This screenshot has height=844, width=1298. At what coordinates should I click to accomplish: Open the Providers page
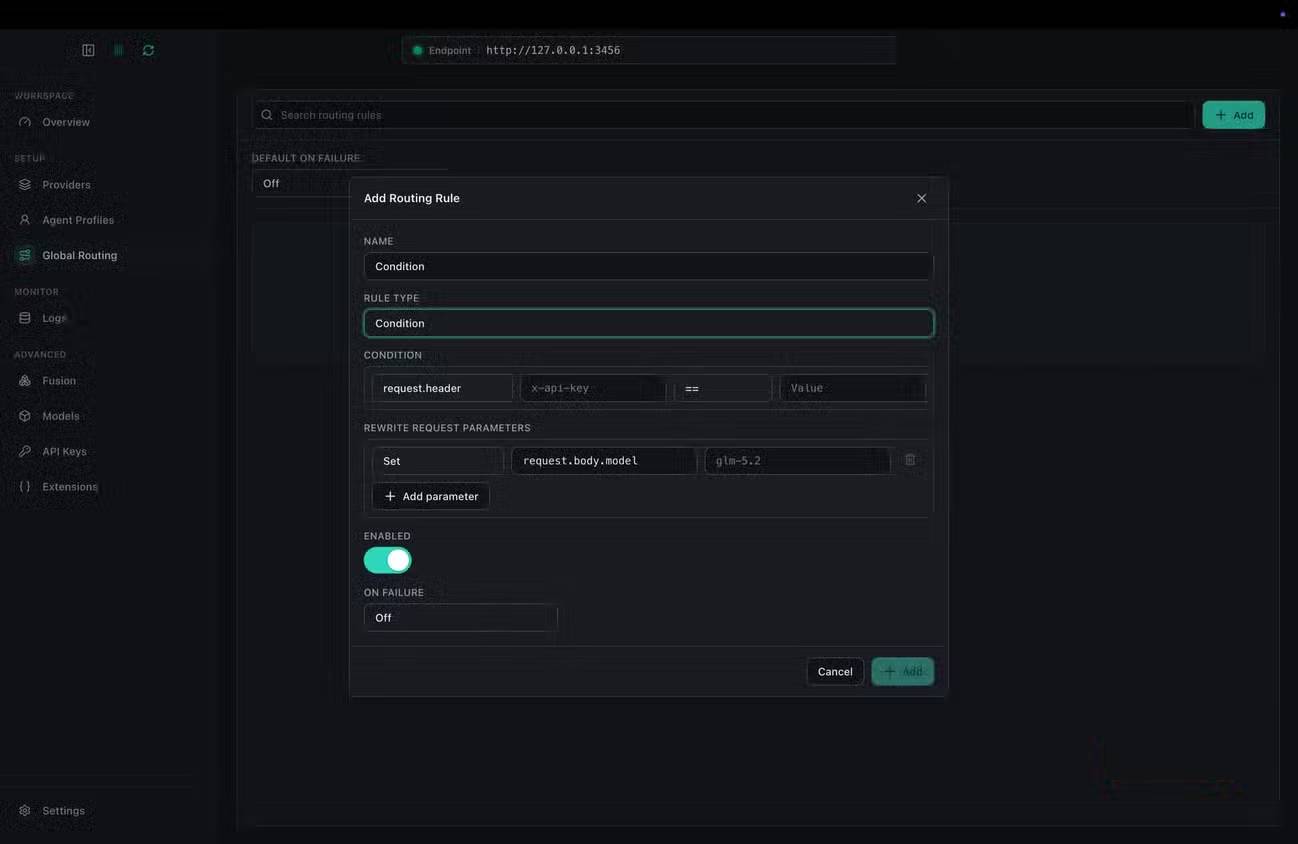point(66,185)
